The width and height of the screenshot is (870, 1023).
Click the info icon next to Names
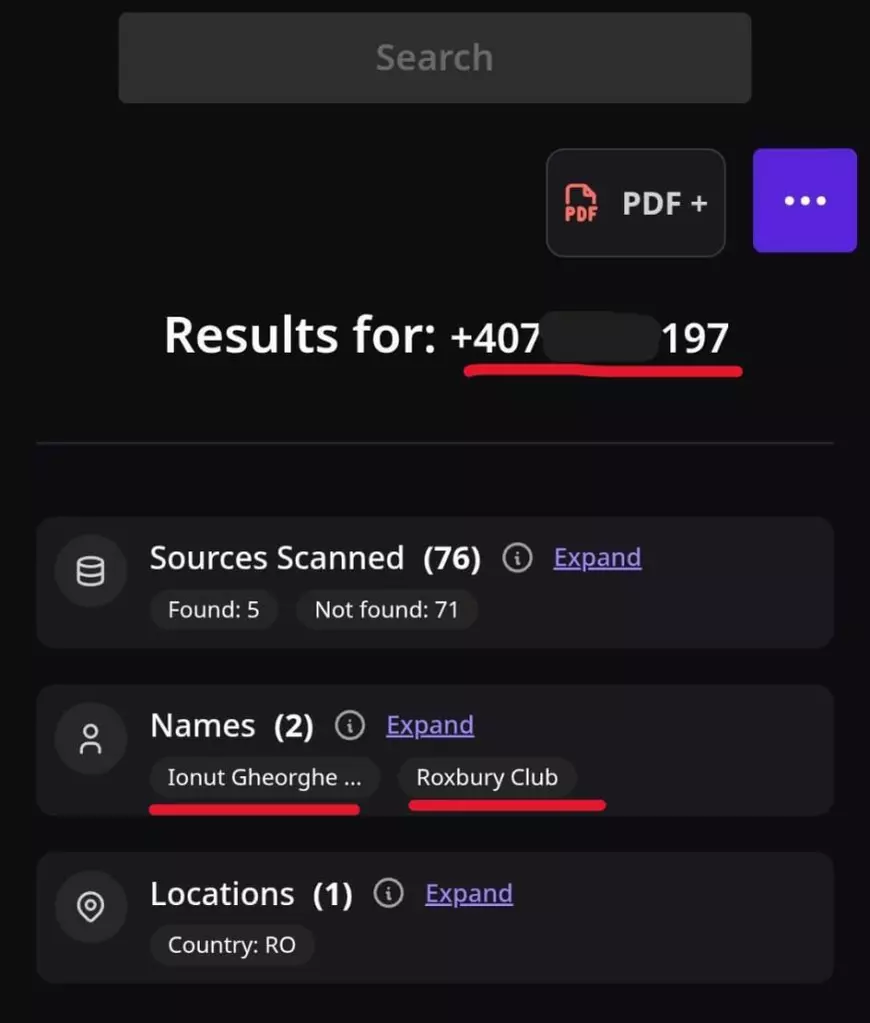pos(350,726)
